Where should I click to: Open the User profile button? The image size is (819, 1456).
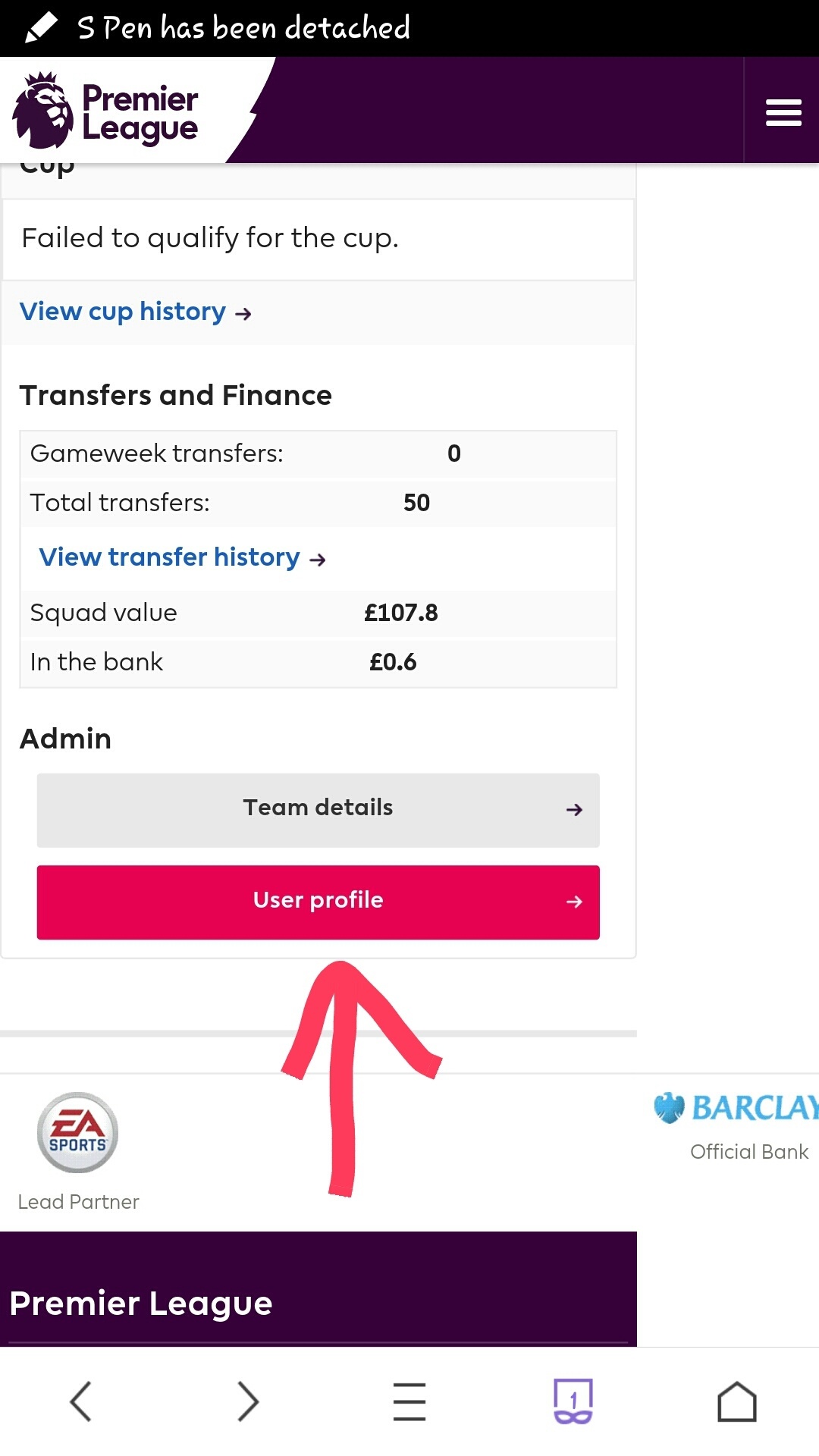pos(318,901)
